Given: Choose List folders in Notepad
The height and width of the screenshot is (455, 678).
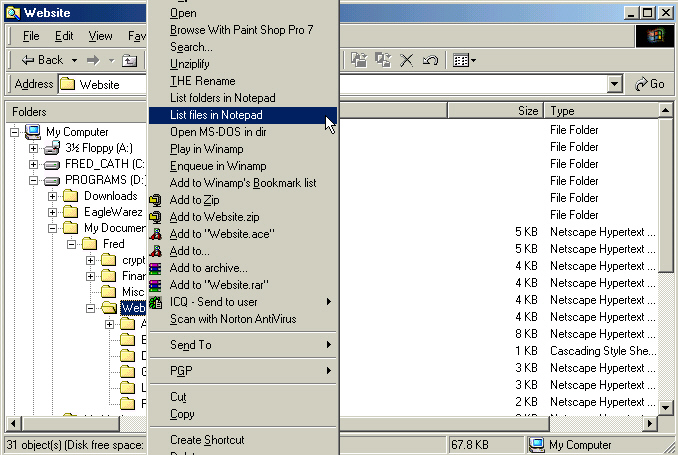Looking at the screenshot, I should pos(243,98).
